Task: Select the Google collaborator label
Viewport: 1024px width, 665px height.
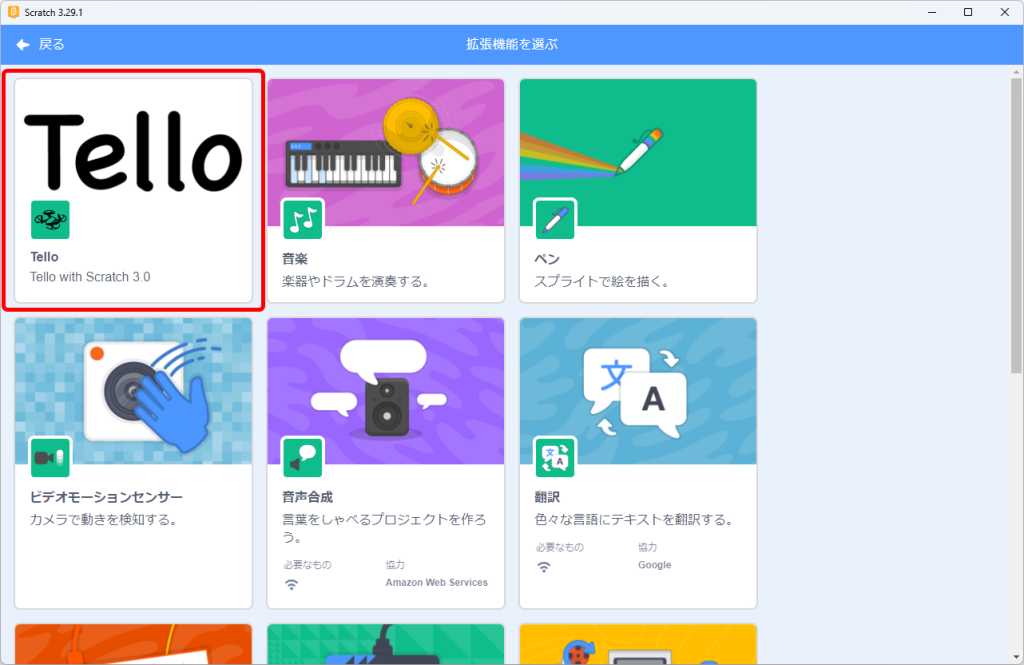Action: tap(655, 565)
